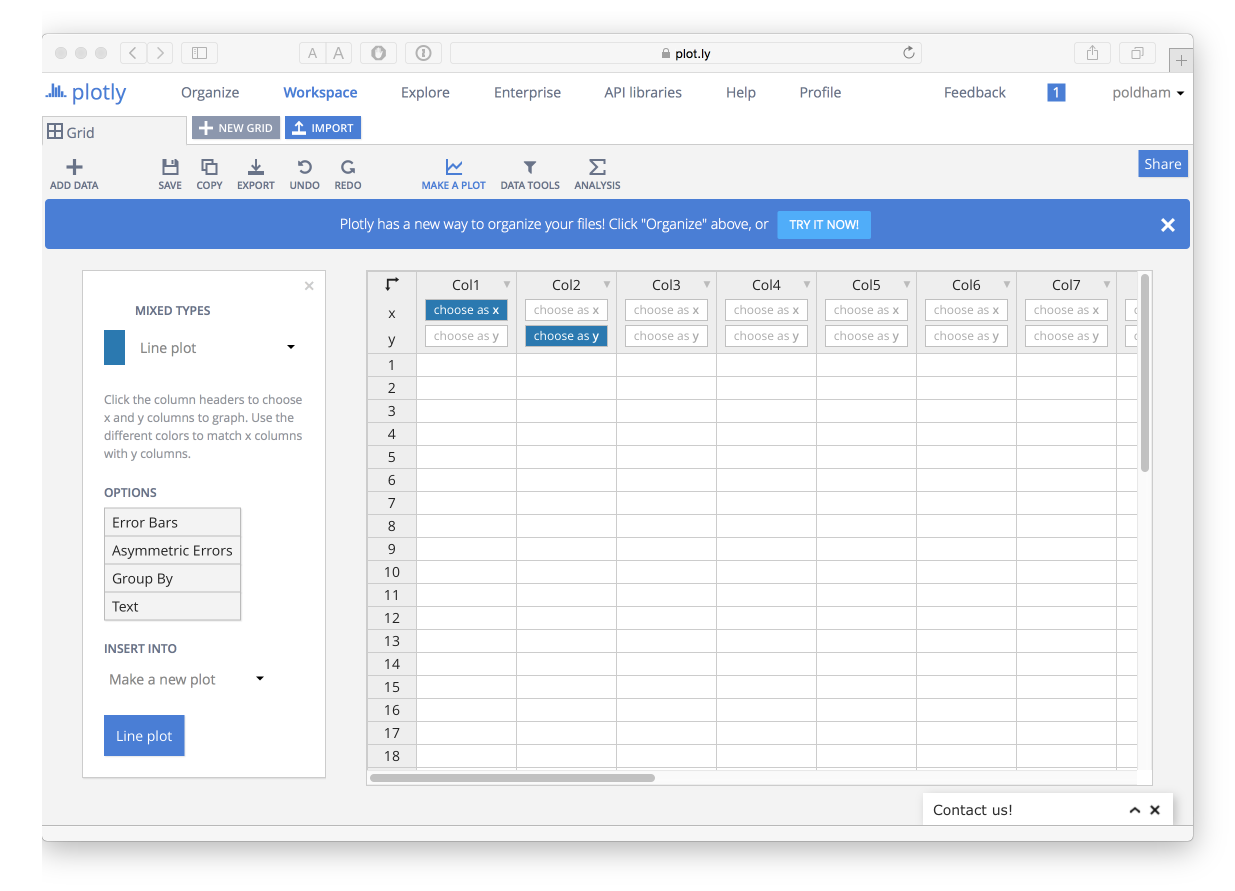Screen dimensions: 1235x891
Task: Open the Line plot type dropdown
Action: pyautogui.click(x=218, y=348)
